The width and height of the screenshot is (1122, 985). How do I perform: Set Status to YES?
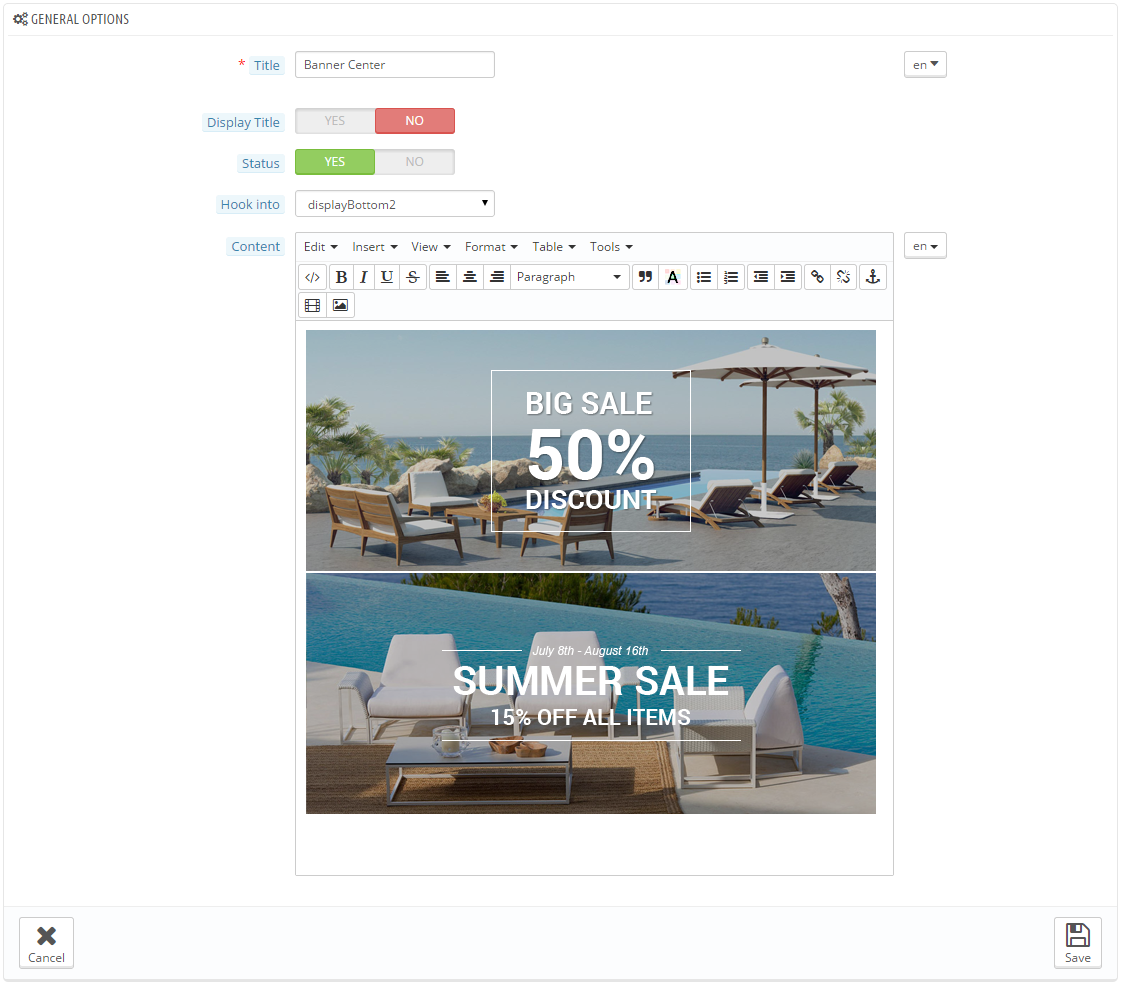335,162
